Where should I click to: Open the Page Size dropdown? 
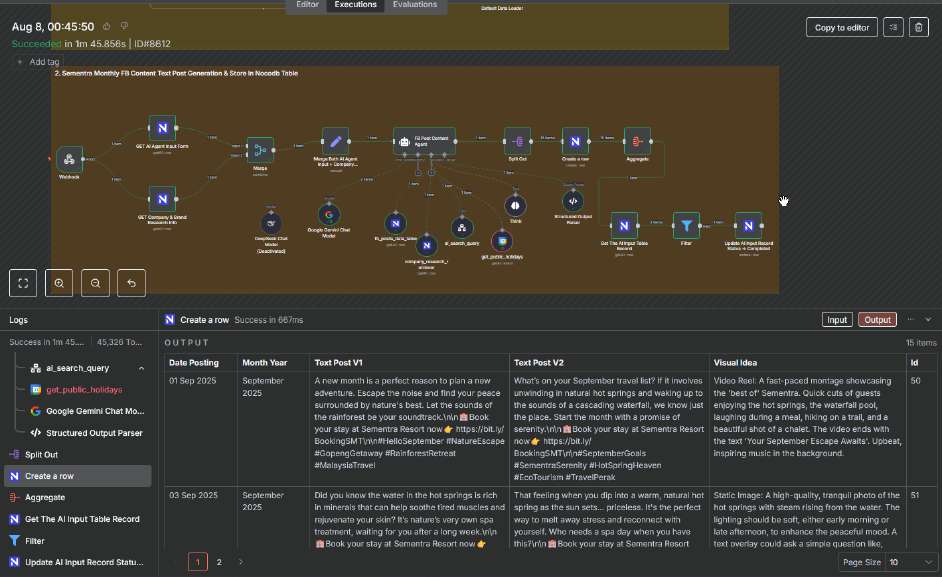[x=911, y=562]
